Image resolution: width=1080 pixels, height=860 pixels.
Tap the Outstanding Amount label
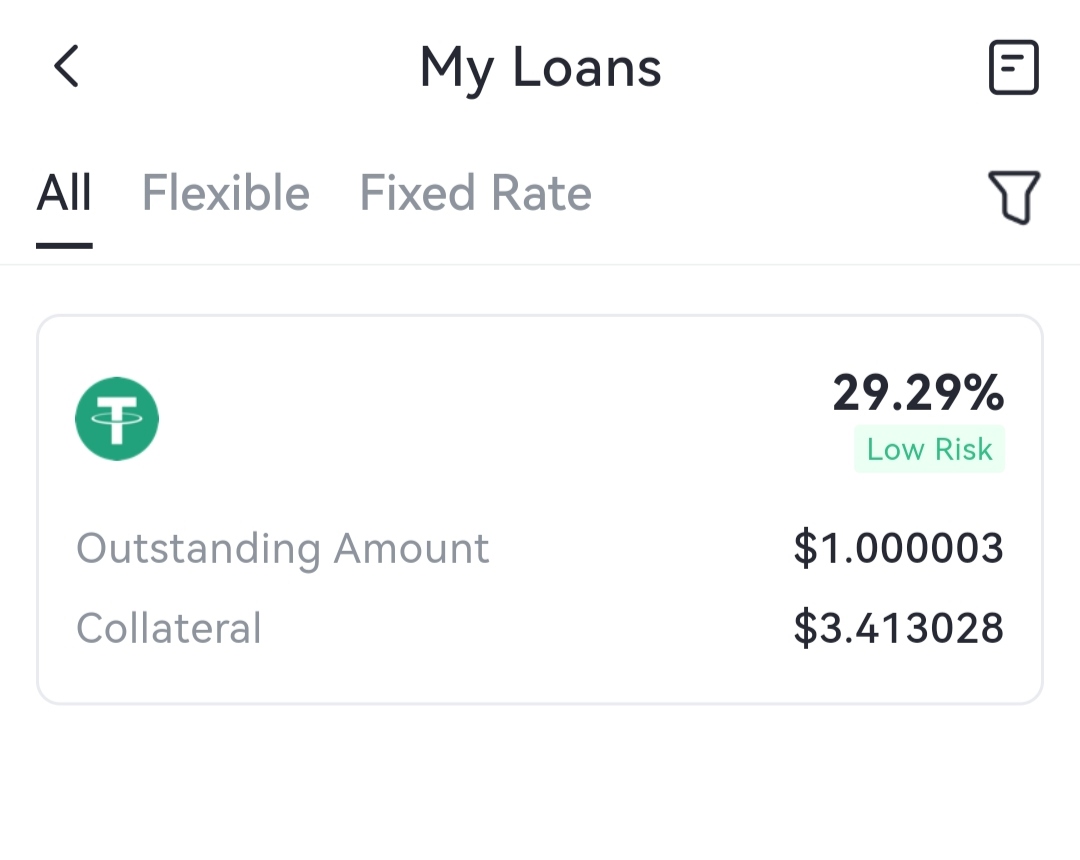(283, 549)
